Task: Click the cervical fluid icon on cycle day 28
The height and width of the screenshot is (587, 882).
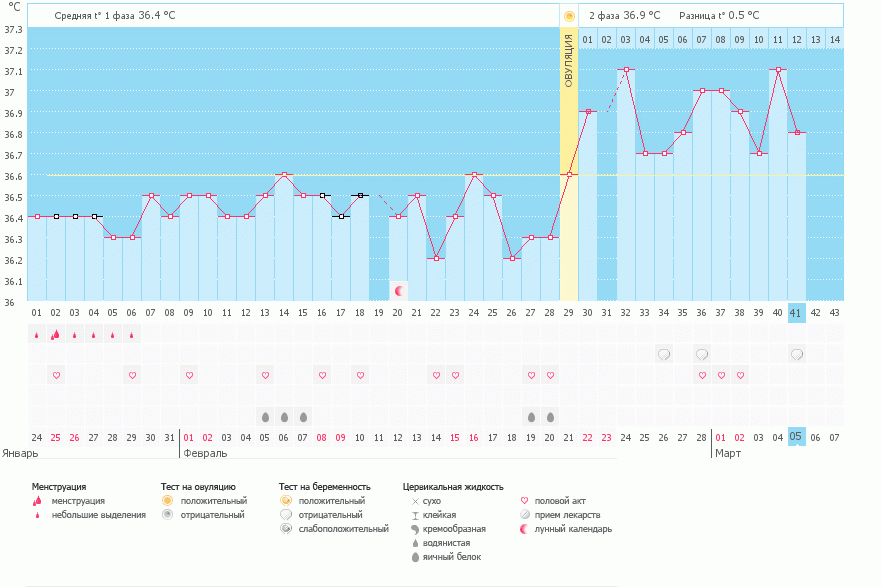Action: [550, 417]
